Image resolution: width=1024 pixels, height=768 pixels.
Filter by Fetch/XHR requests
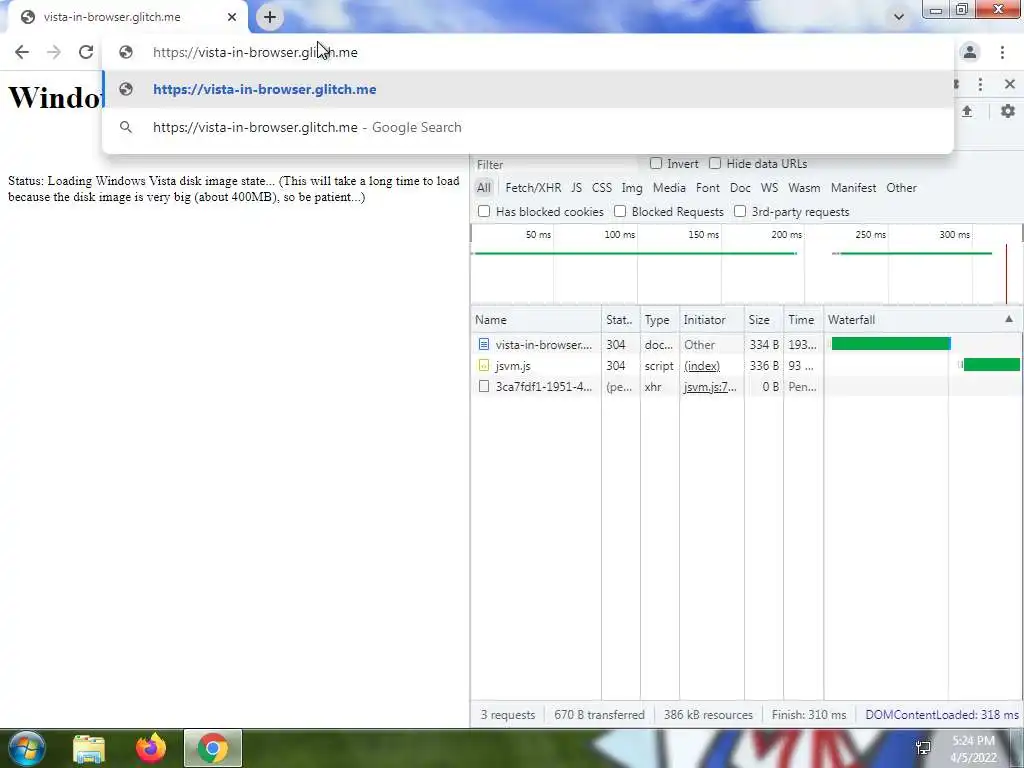533,188
